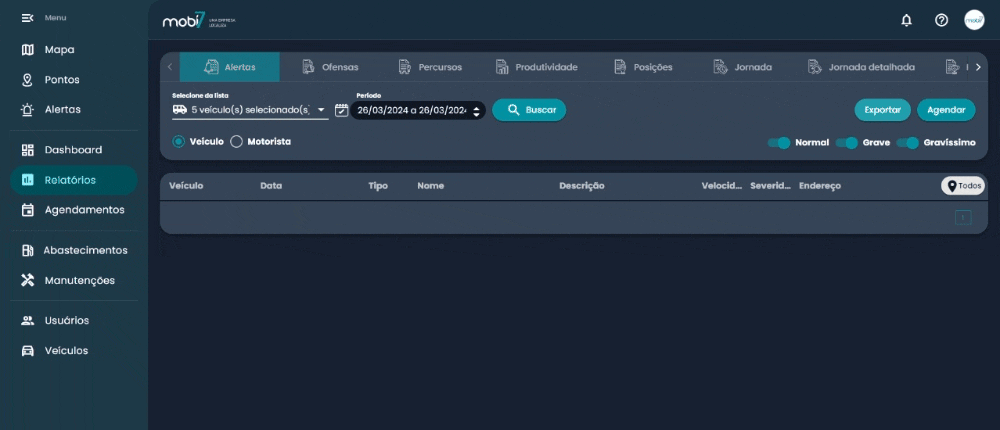Collapse the sidebar using the Menu icon
The image size is (1000, 430).
(x=27, y=19)
